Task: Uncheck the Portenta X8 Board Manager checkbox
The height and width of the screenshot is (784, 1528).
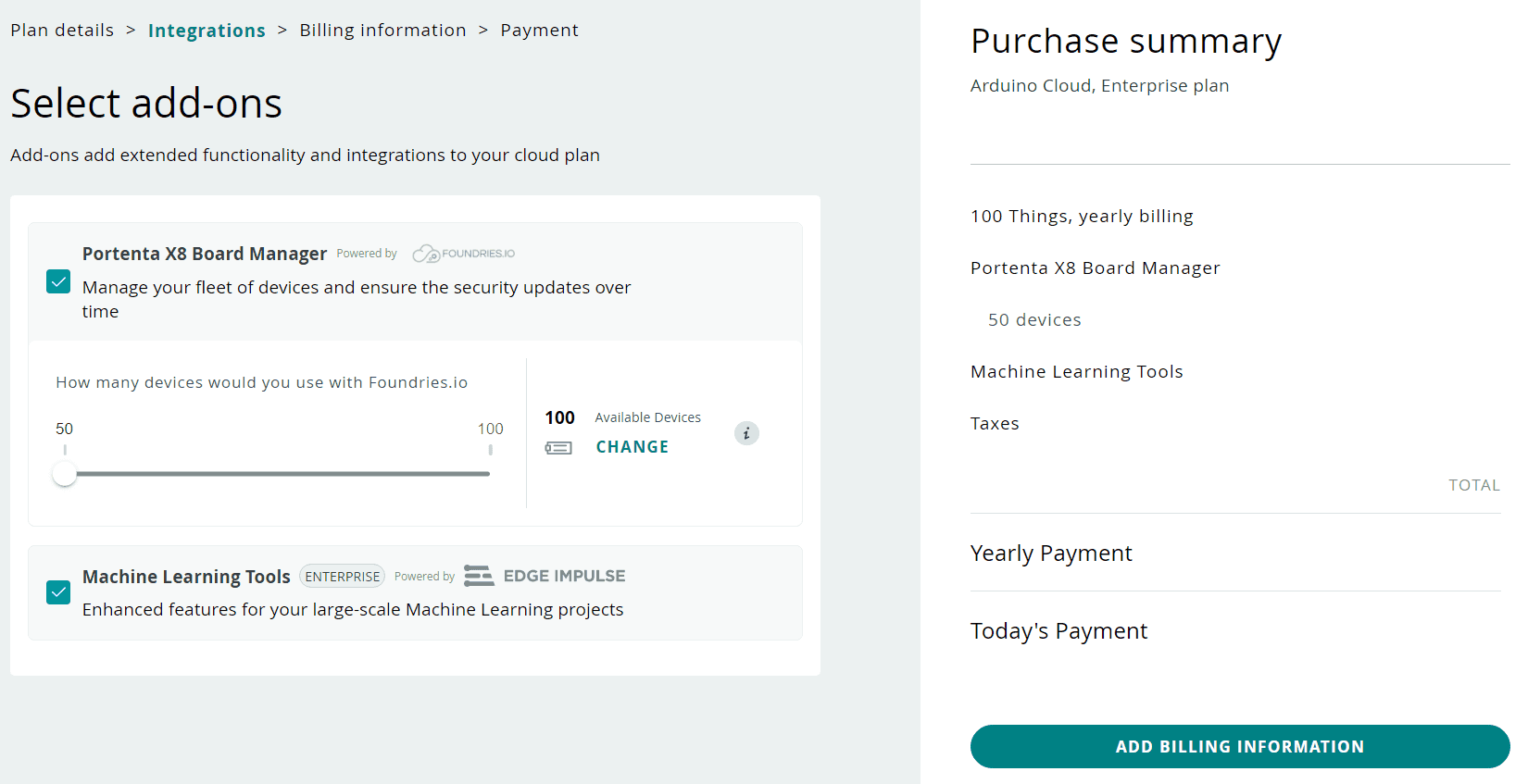Action: pos(58,282)
